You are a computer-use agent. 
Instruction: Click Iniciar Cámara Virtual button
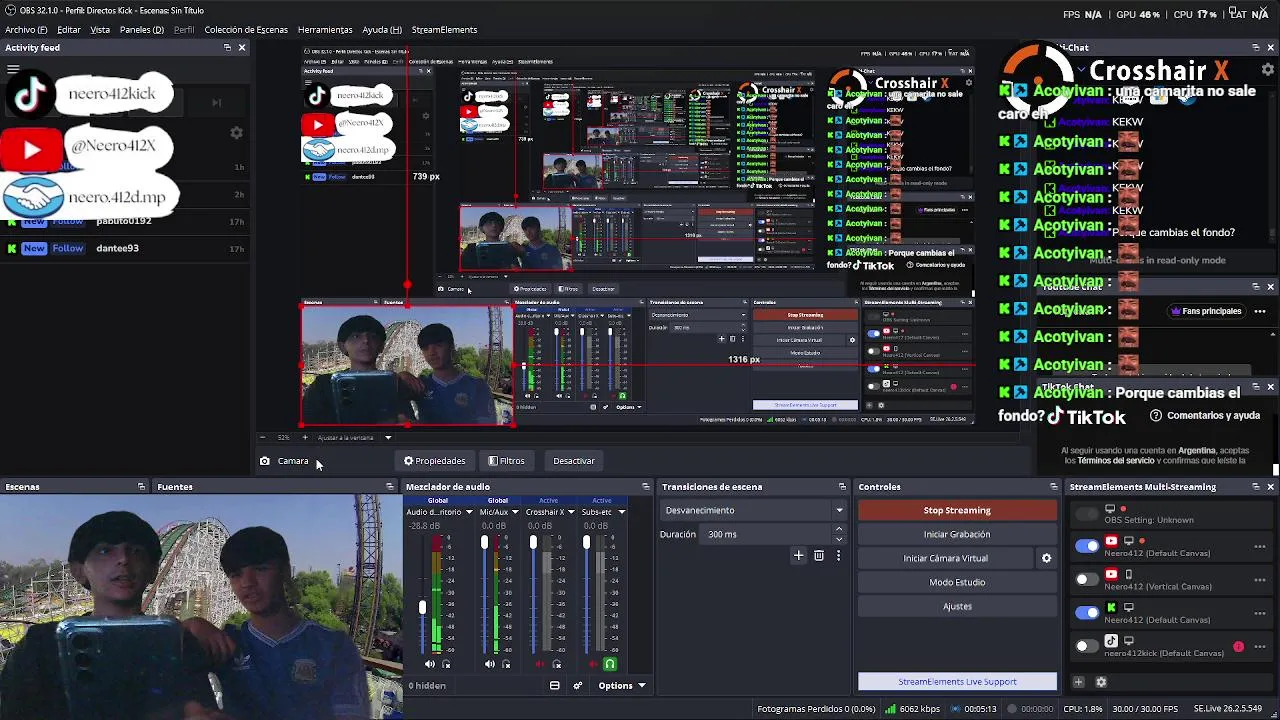tap(945, 558)
